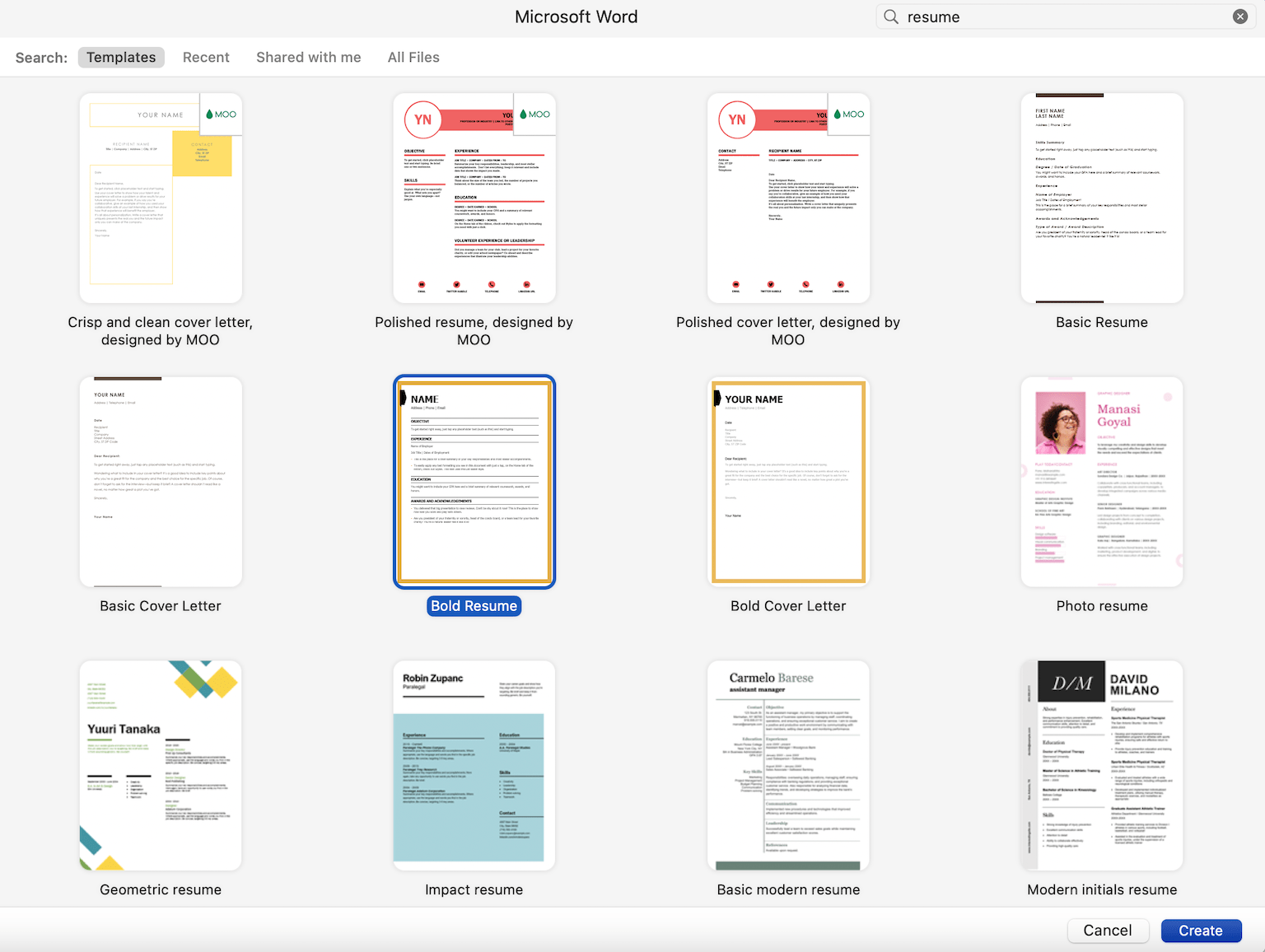Choose the Basic Resume template thumbnail
1265x952 pixels.
[x=1102, y=198]
